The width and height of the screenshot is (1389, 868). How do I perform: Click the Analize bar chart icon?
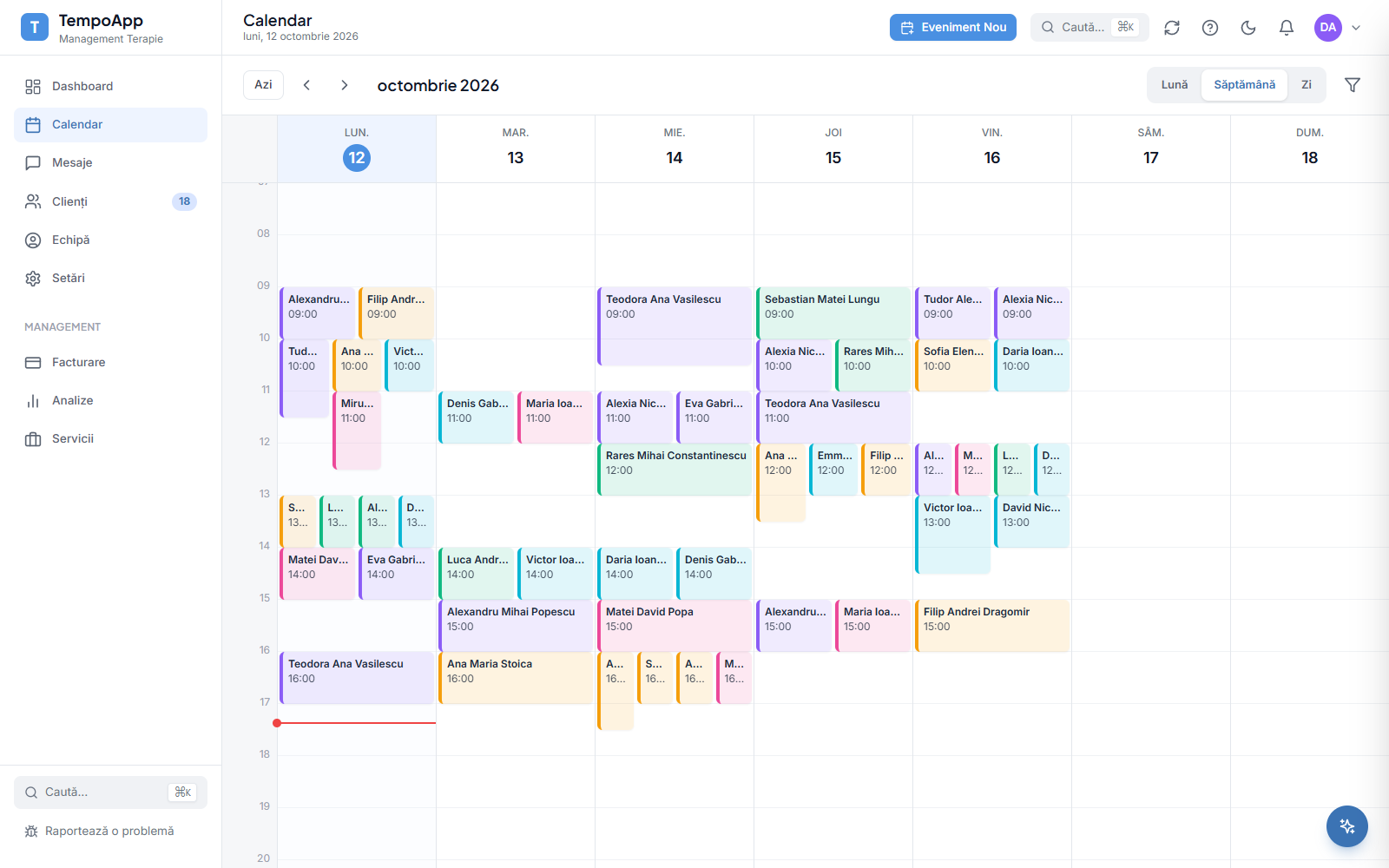(x=33, y=400)
